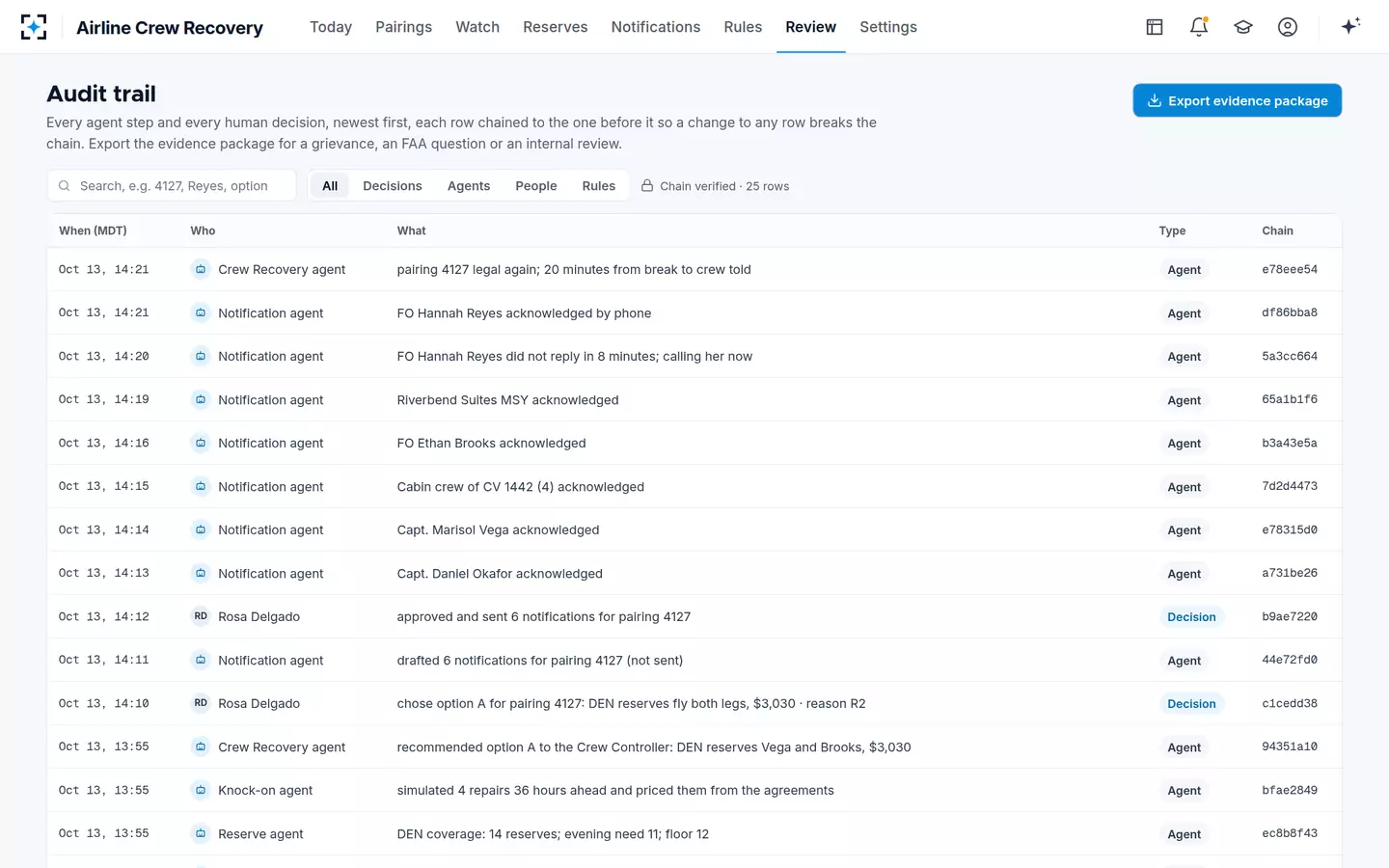1389x868 pixels.
Task: Click 'Capt. Marisol Vega acknowledged' entry
Action: point(498,529)
